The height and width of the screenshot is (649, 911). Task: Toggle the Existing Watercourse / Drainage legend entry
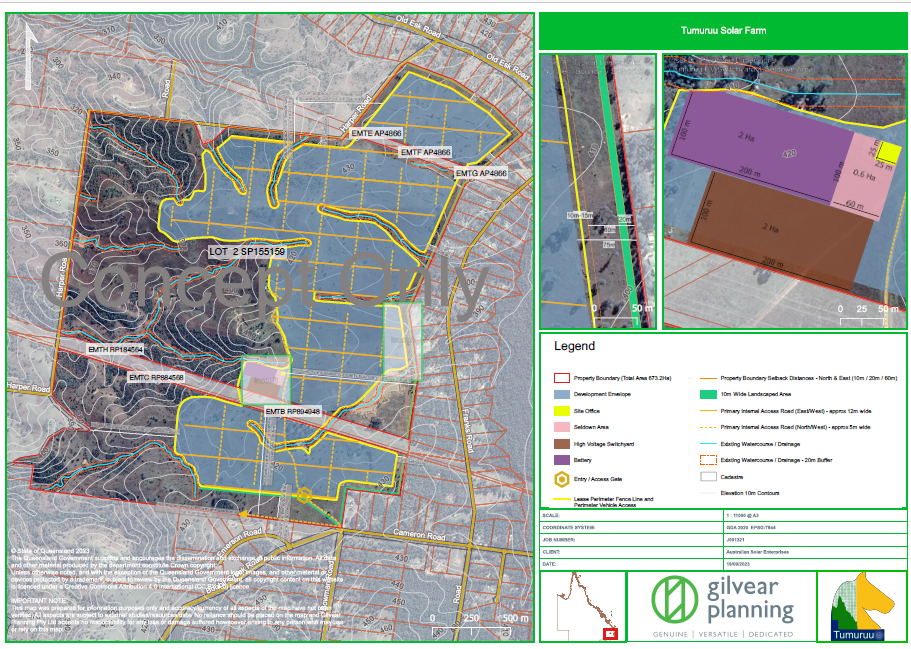point(708,443)
